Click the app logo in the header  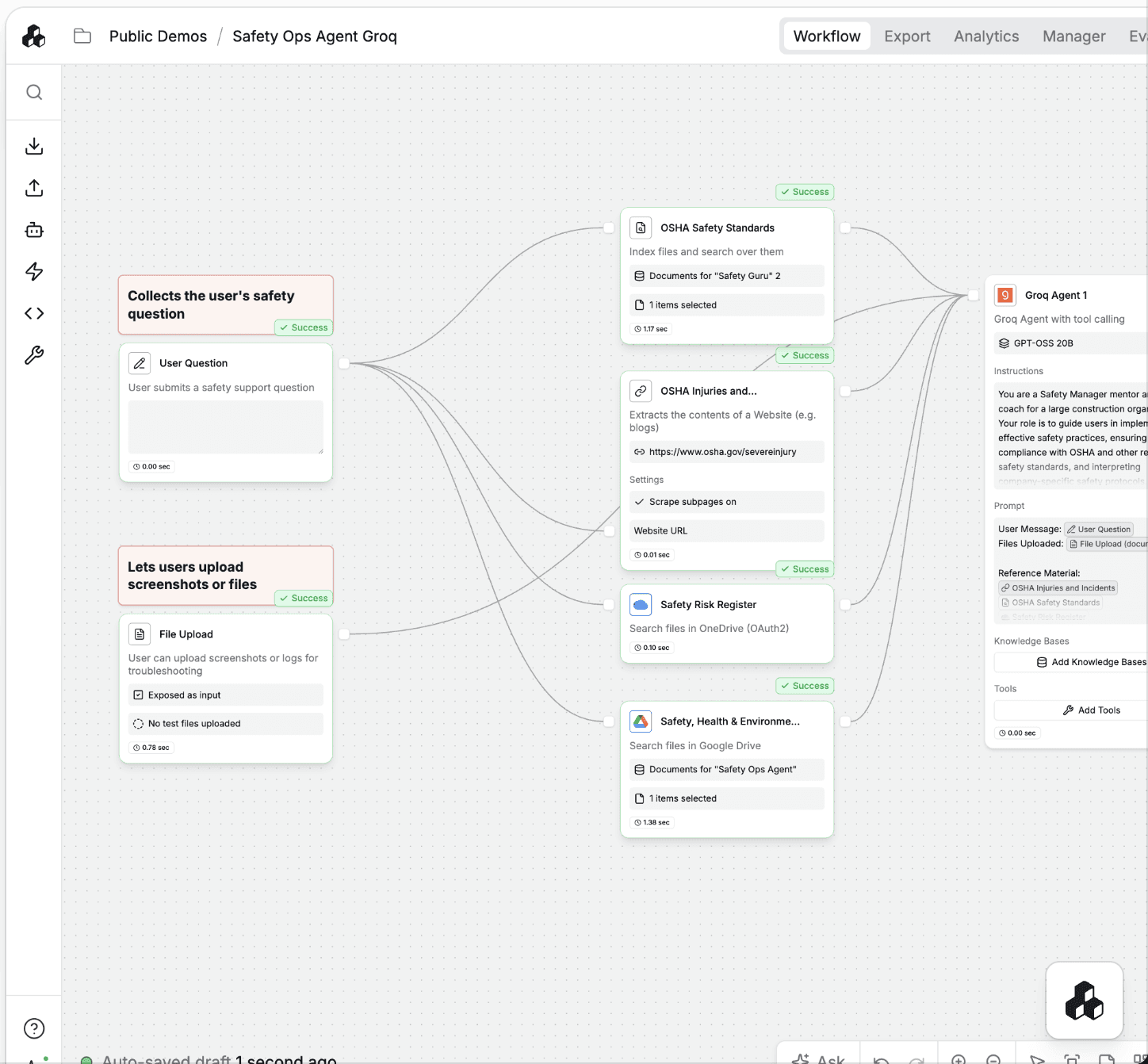point(33,36)
